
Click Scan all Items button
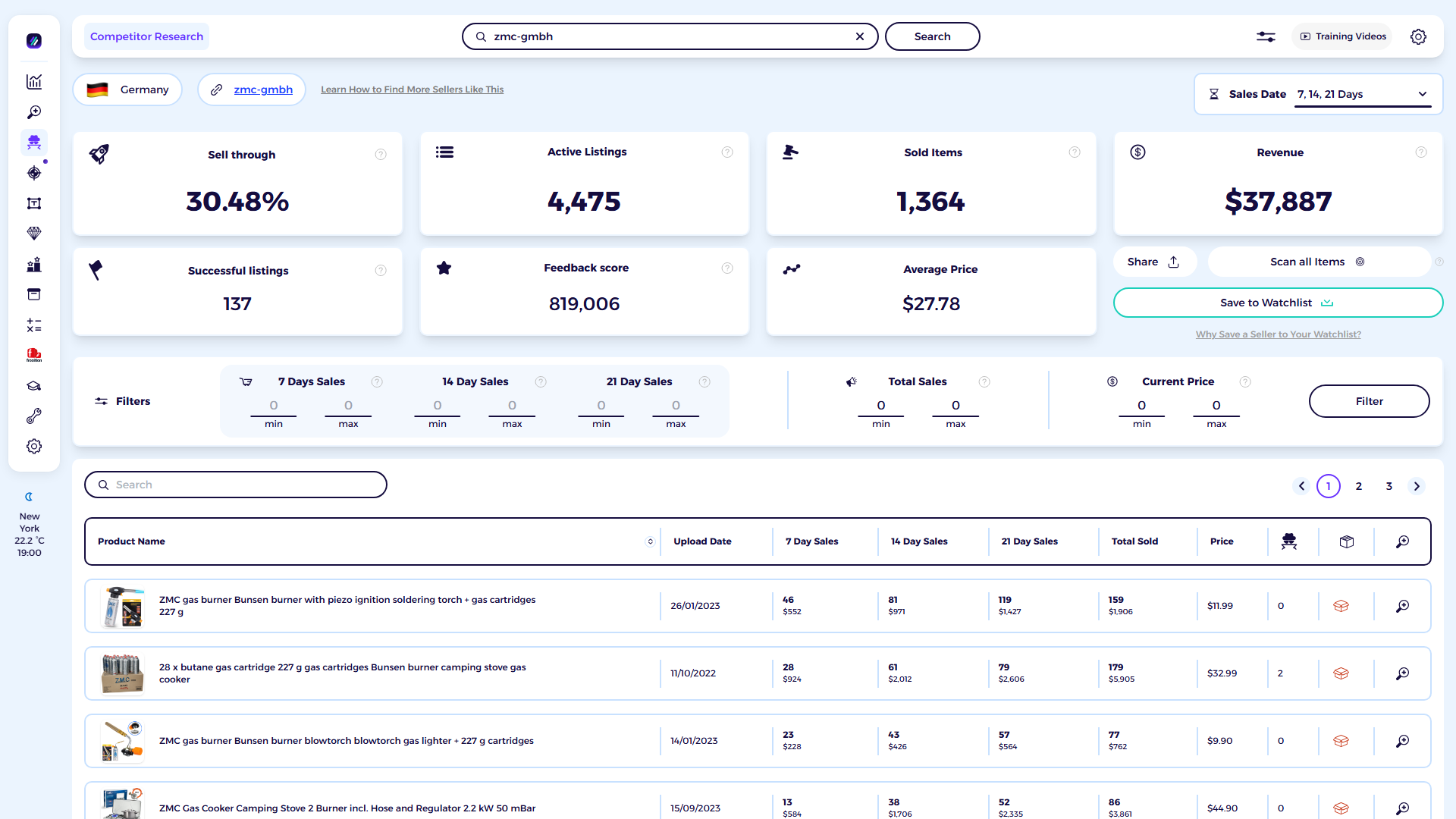click(x=1318, y=262)
